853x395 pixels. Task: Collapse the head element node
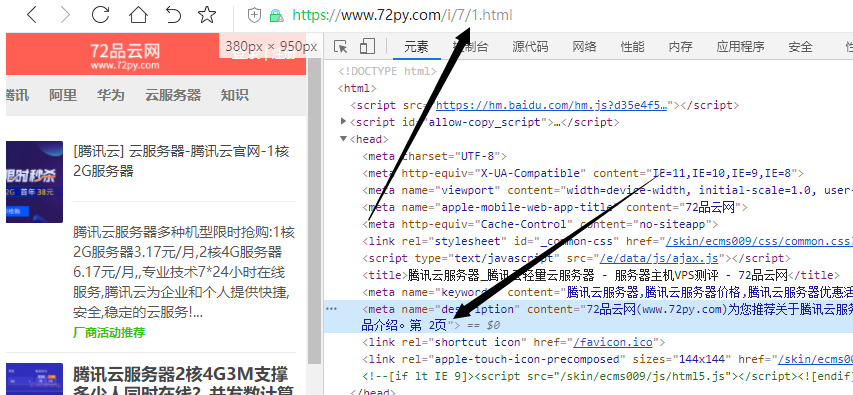(343, 139)
